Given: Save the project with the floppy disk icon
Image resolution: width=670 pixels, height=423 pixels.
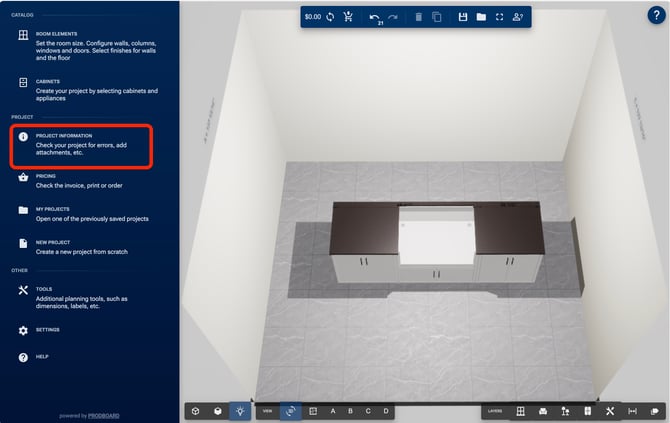Looking at the screenshot, I should pos(463,17).
